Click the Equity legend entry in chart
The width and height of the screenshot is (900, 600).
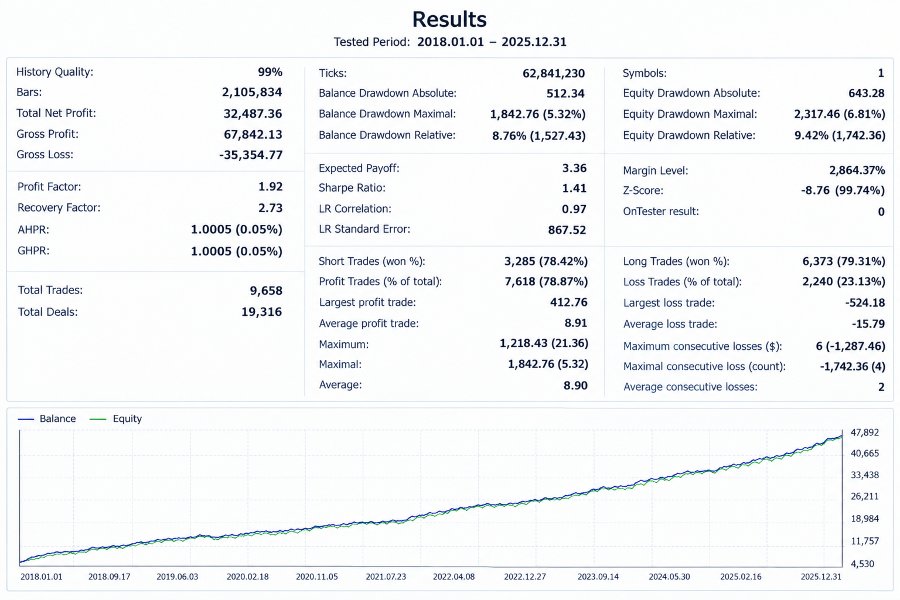115,419
